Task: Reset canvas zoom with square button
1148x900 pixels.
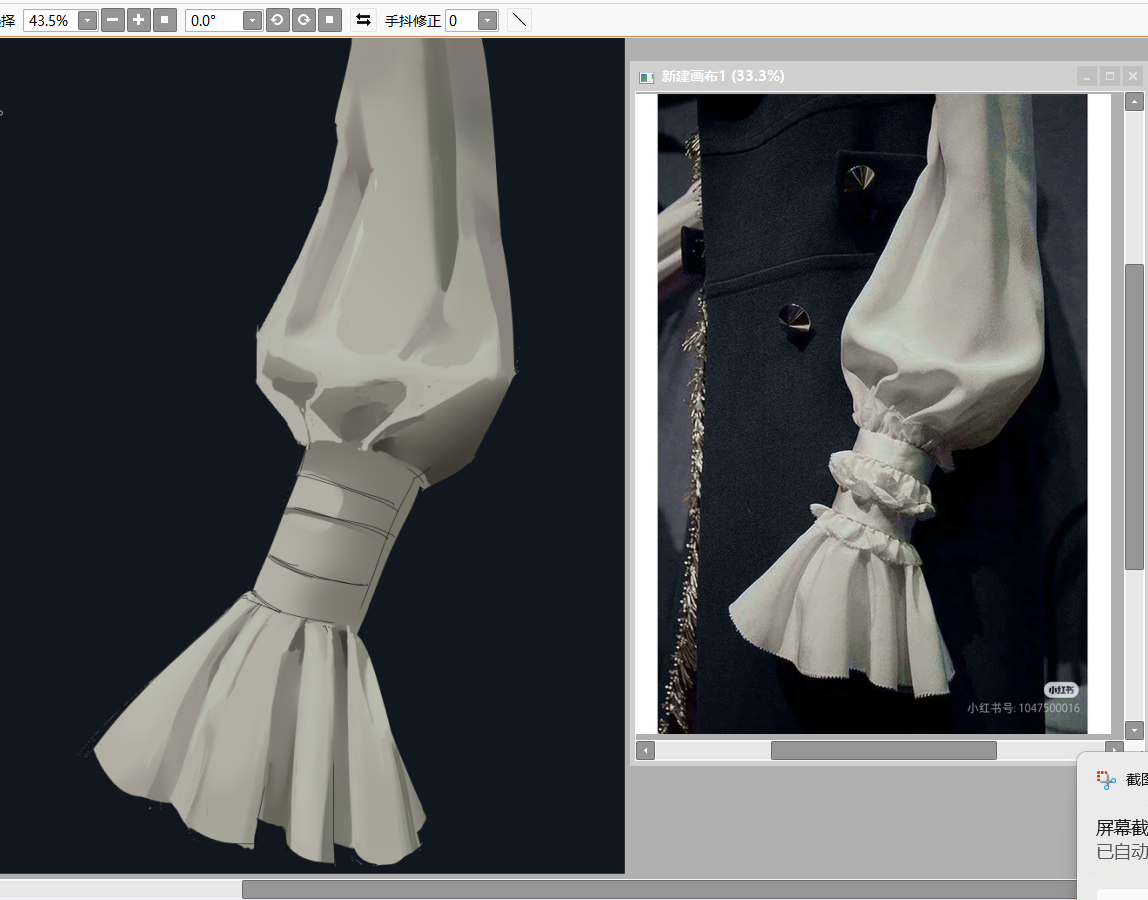Action: (x=165, y=20)
